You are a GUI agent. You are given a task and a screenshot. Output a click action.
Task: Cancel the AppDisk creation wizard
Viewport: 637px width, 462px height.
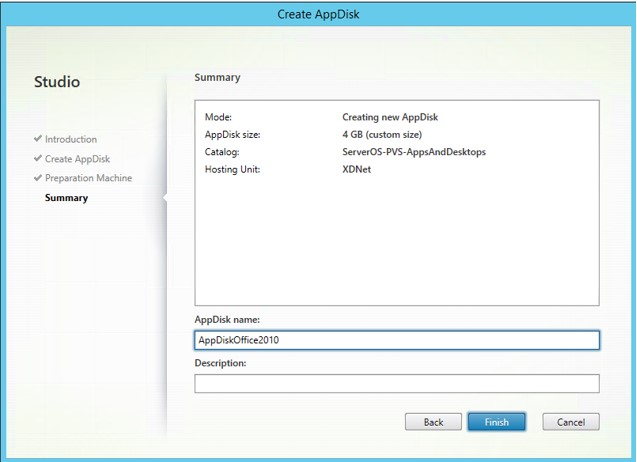click(570, 422)
